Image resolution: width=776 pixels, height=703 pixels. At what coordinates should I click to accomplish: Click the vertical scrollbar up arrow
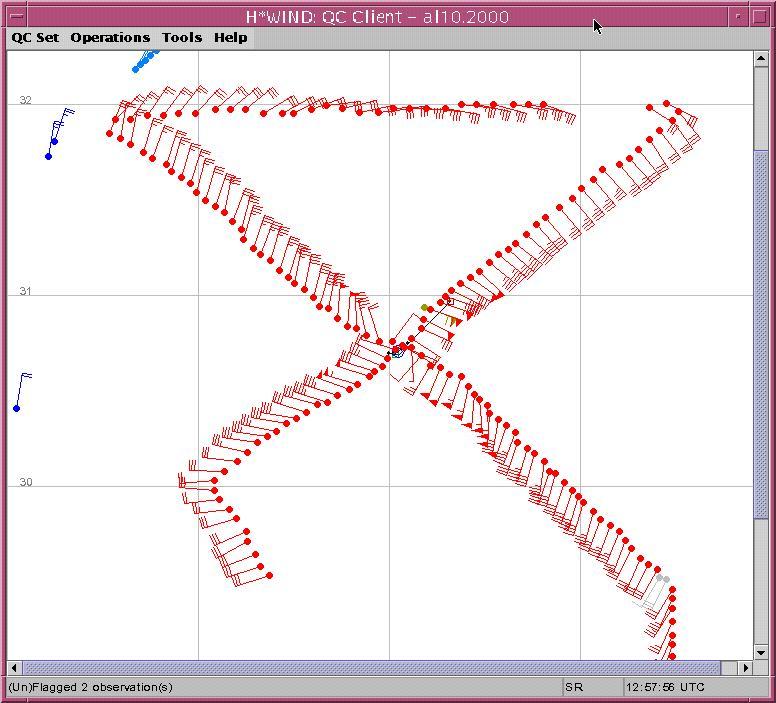(x=761, y=58)
